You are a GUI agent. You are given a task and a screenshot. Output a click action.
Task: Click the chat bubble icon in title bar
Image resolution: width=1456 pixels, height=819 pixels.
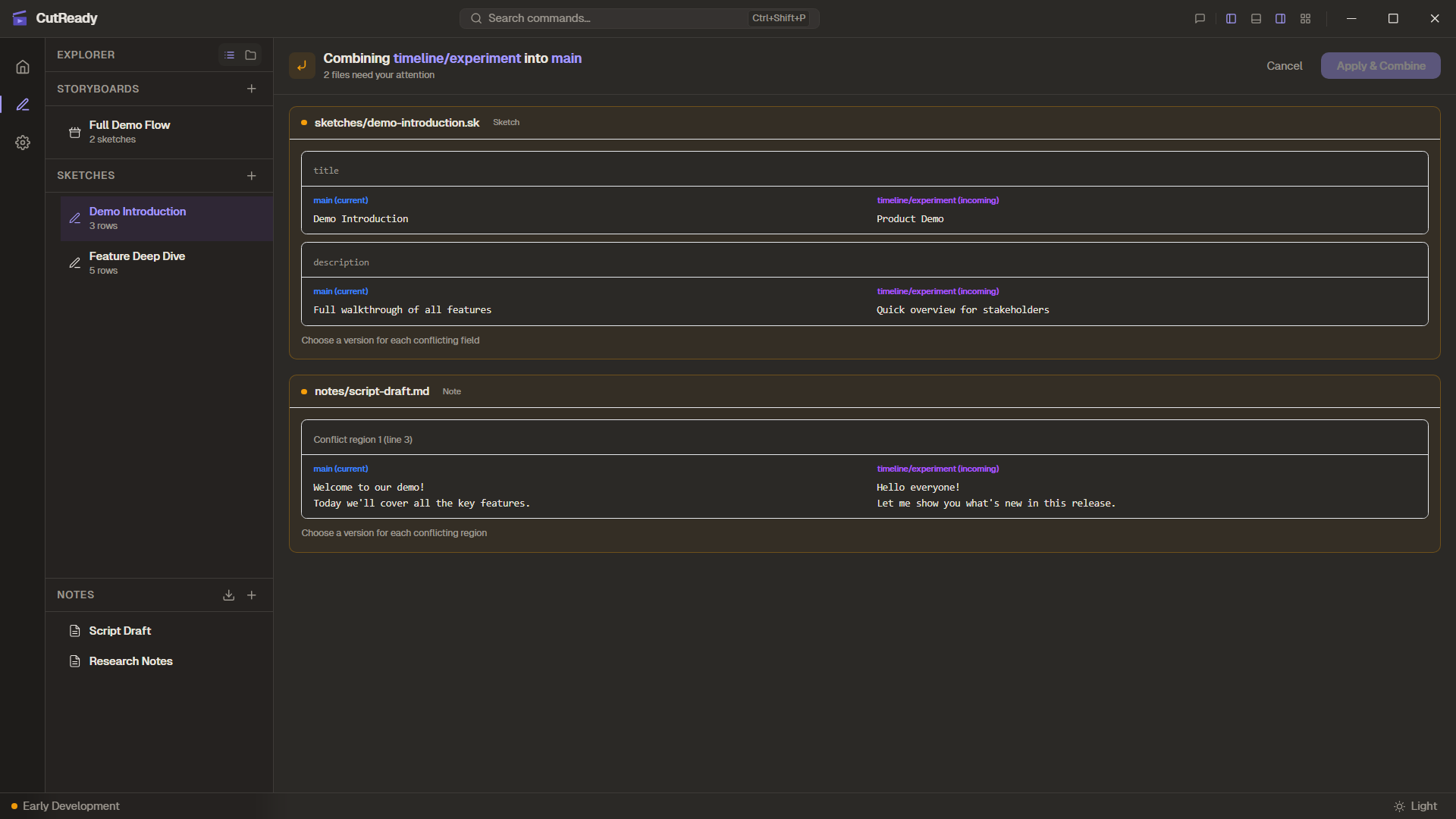(x=1200, y=18)
